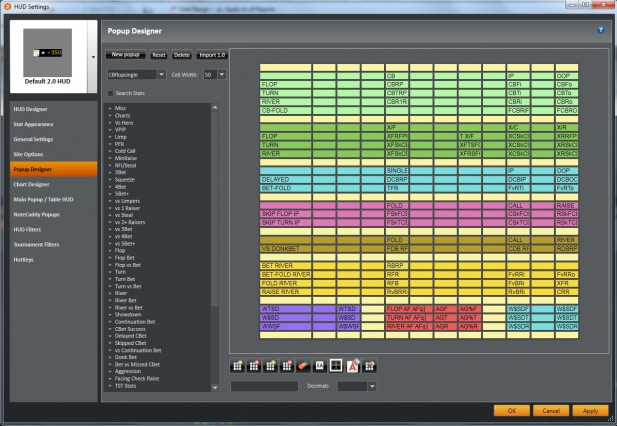The height and width of the screenshot is (426, 617).
Task: Select Delayed CBet in the stats tree
Action: pos(130,336)
